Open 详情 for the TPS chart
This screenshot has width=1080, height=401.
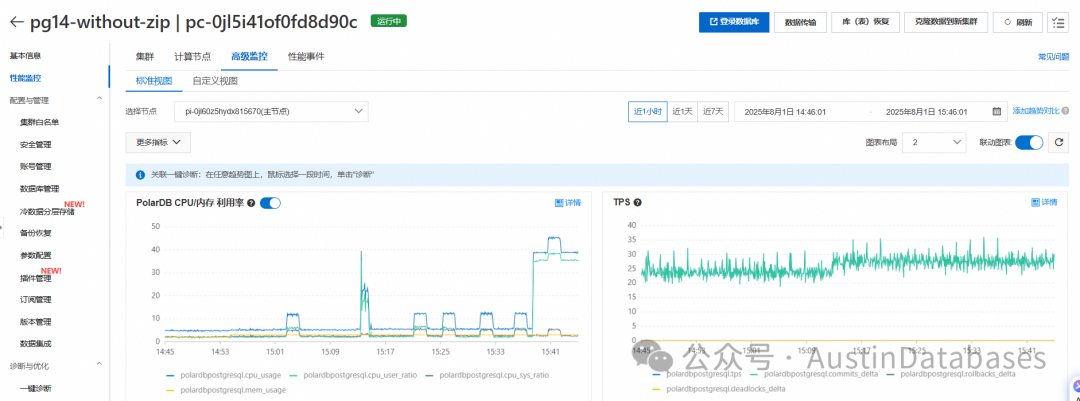click(x=1044, y=203)
